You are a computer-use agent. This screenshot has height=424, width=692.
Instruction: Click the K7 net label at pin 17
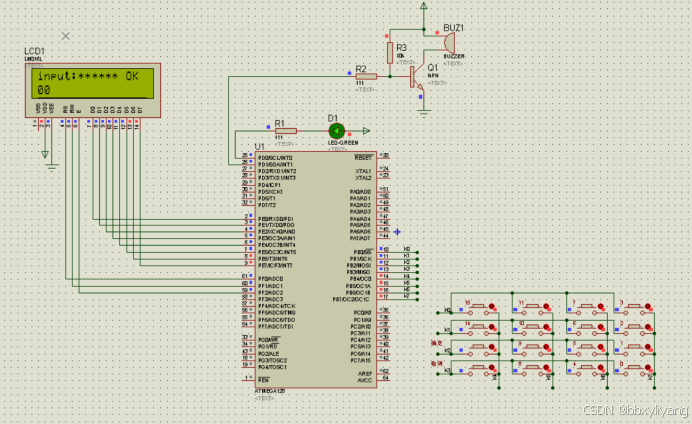coord(407,296)
